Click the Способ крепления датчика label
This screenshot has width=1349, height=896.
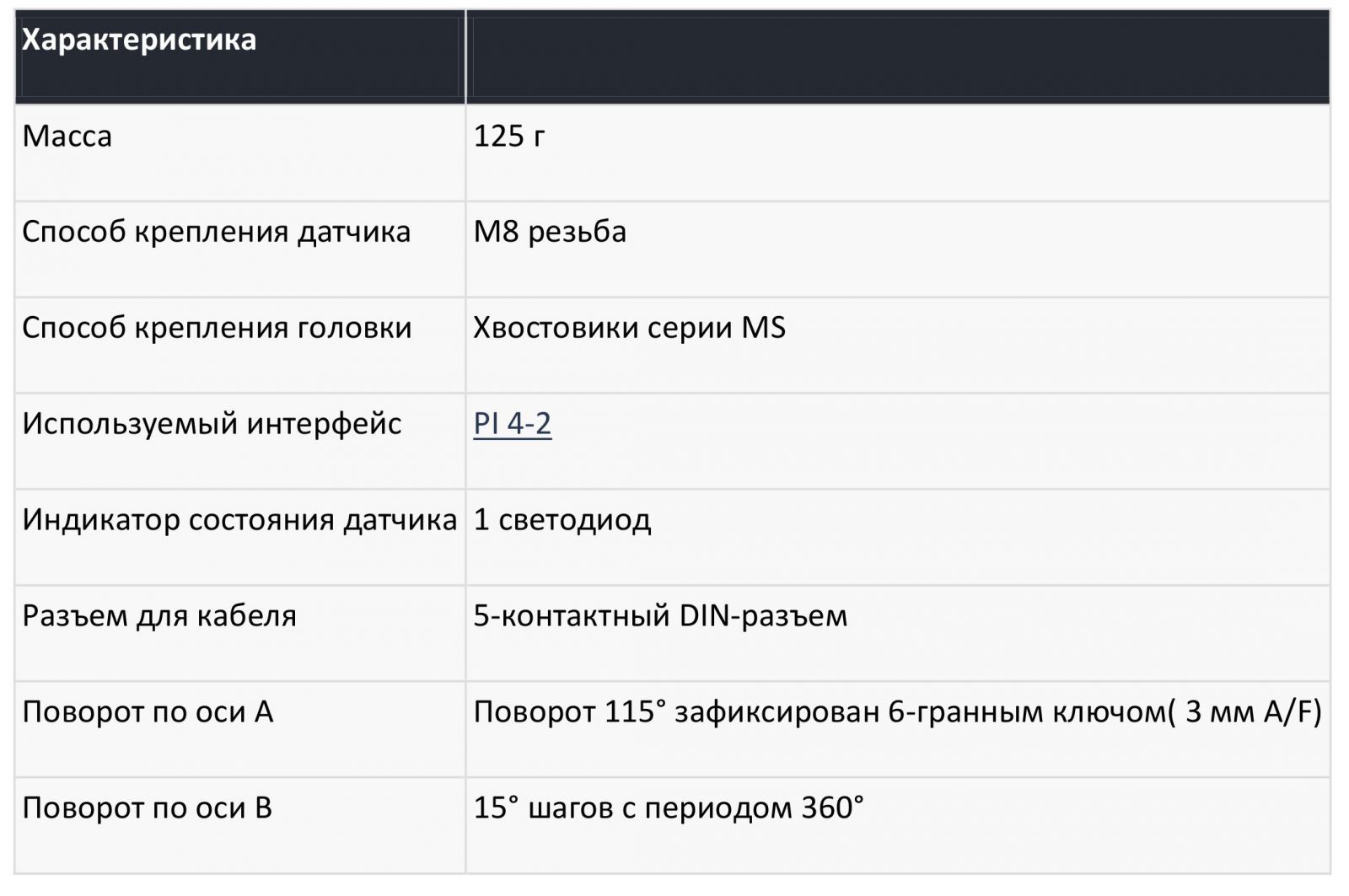pos(217,232)
